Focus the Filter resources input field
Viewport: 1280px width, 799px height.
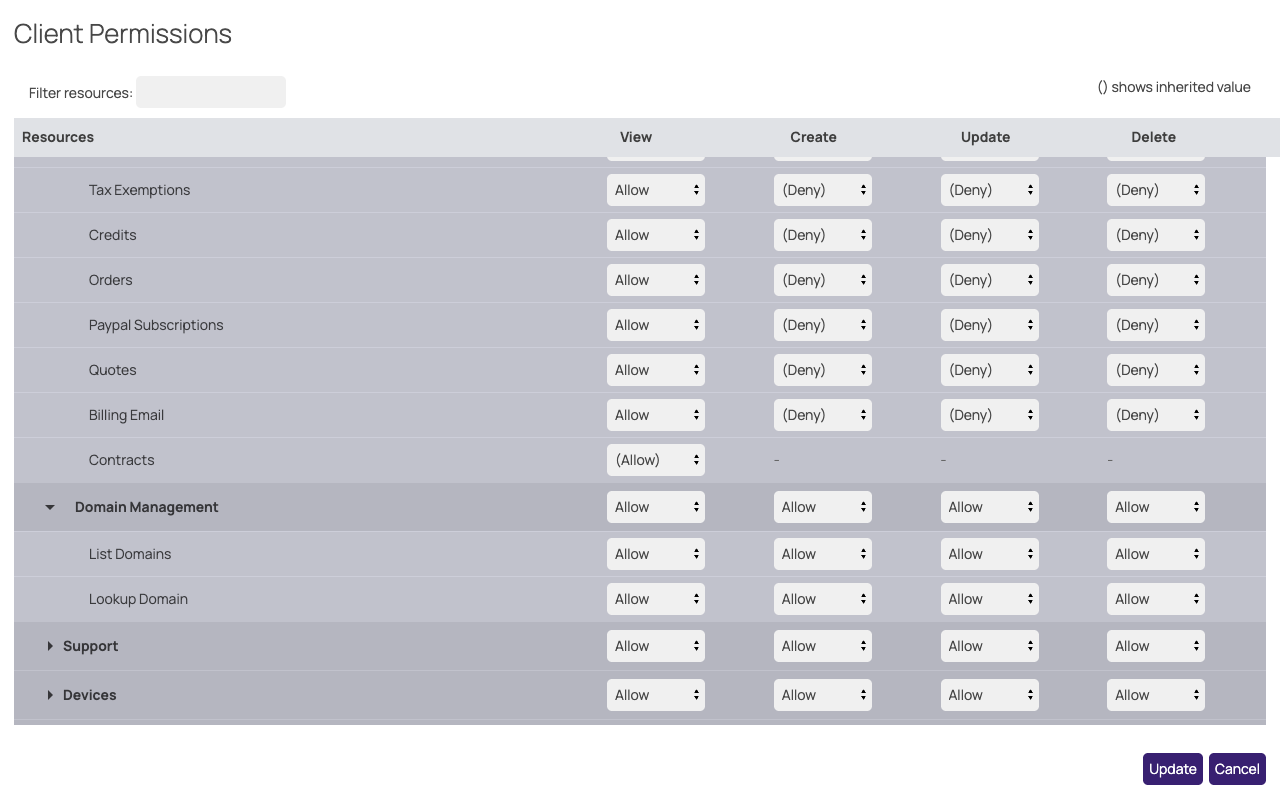[x=211, y=92]
